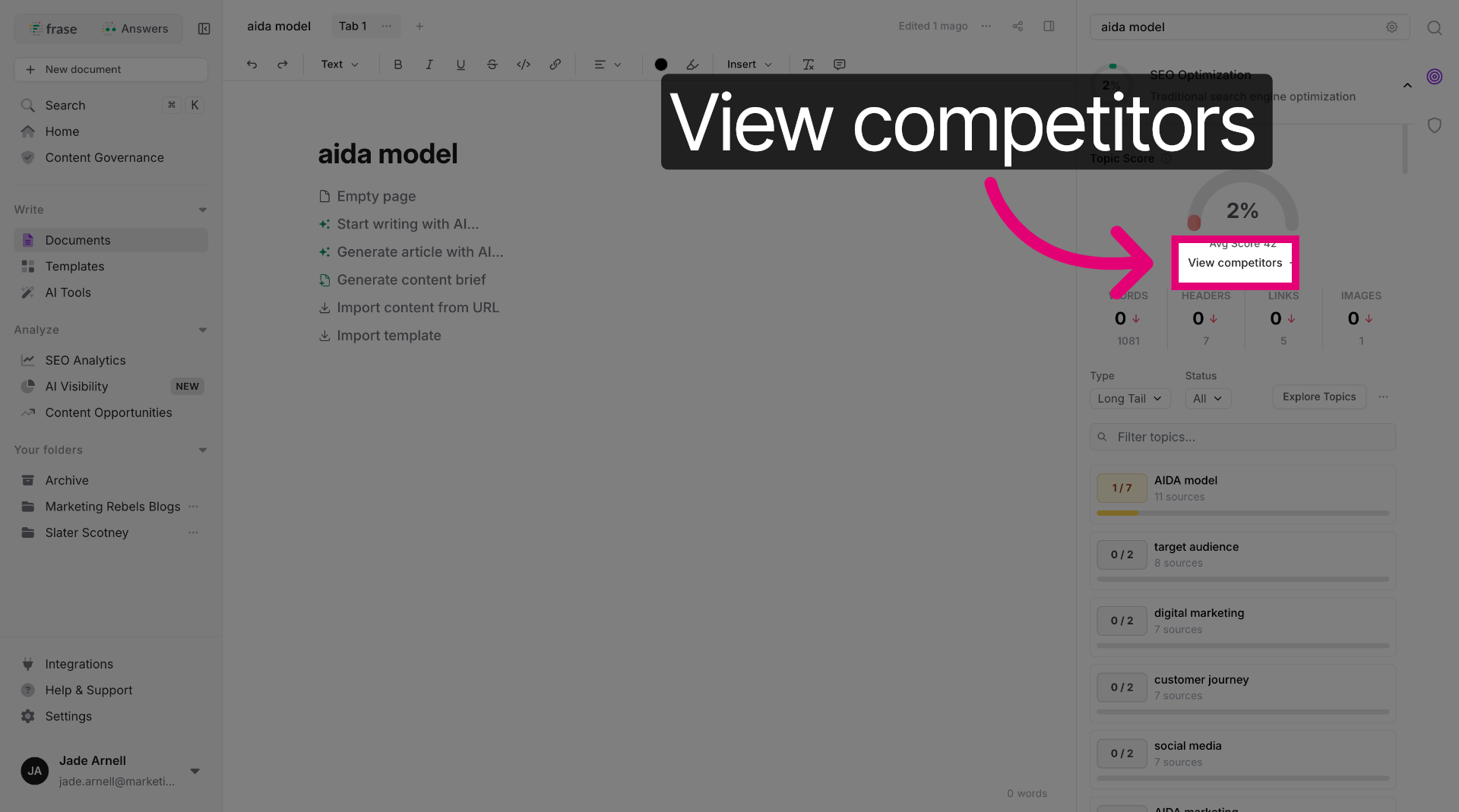The width and height of the screenshot is (1459, 812).
Task: Open the black text color swatch
Action: 661,65
